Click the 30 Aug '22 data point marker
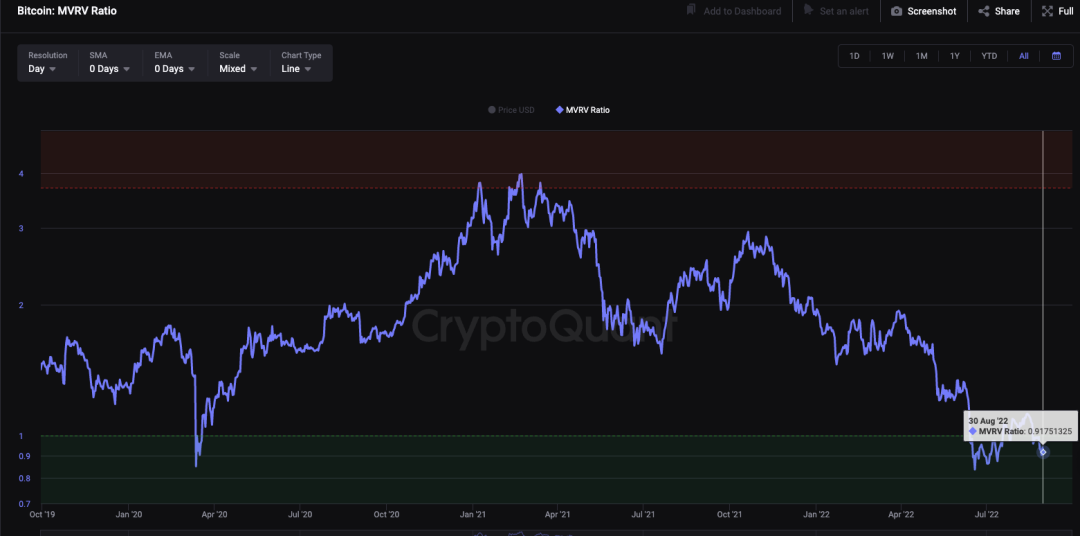Screen dimensions: 1080x536 tap(1043, 452)
